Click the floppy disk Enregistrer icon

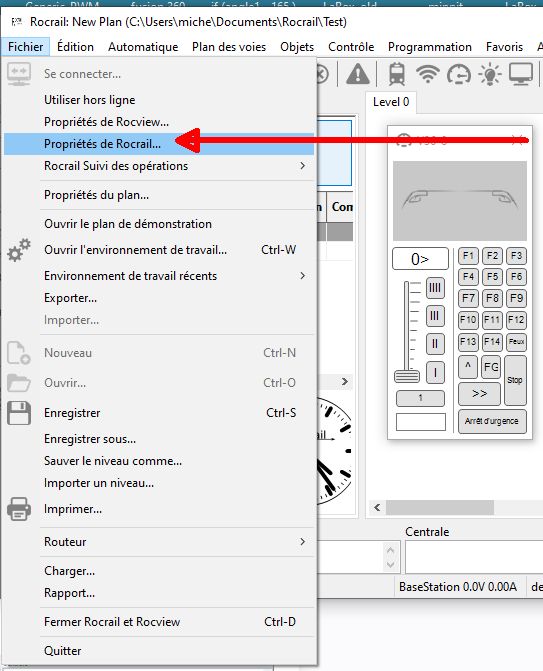[x=19, y=413]
